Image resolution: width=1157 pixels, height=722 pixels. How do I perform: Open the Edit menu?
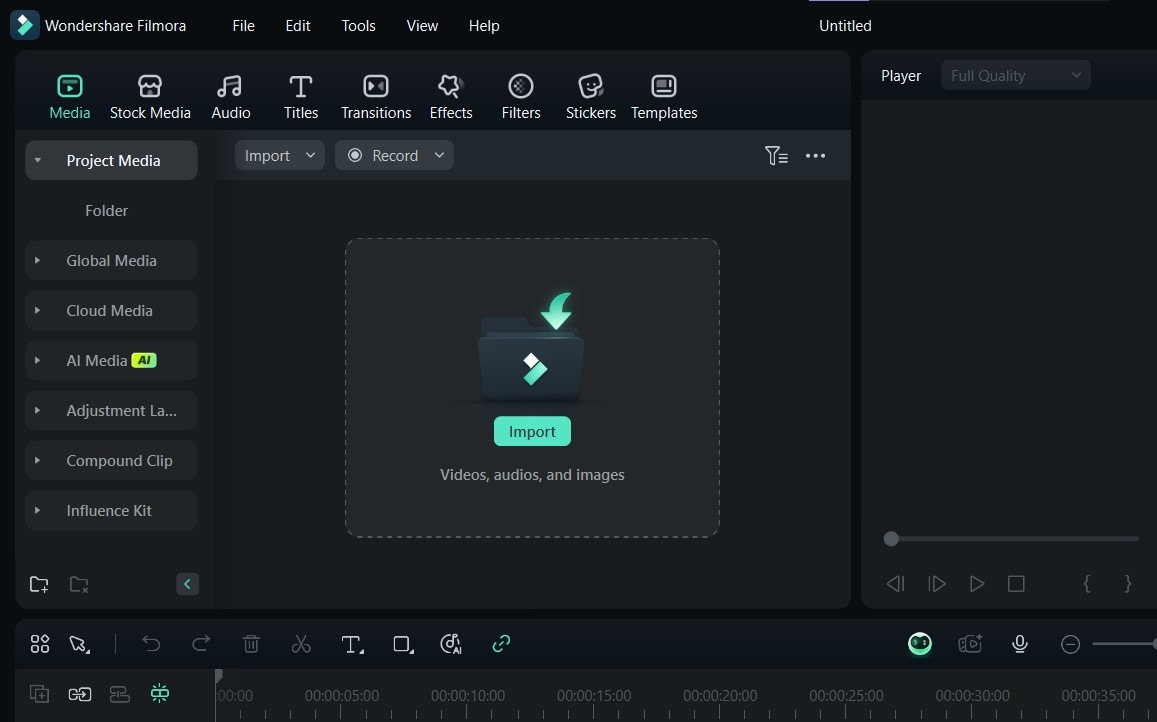pos(297,26)
